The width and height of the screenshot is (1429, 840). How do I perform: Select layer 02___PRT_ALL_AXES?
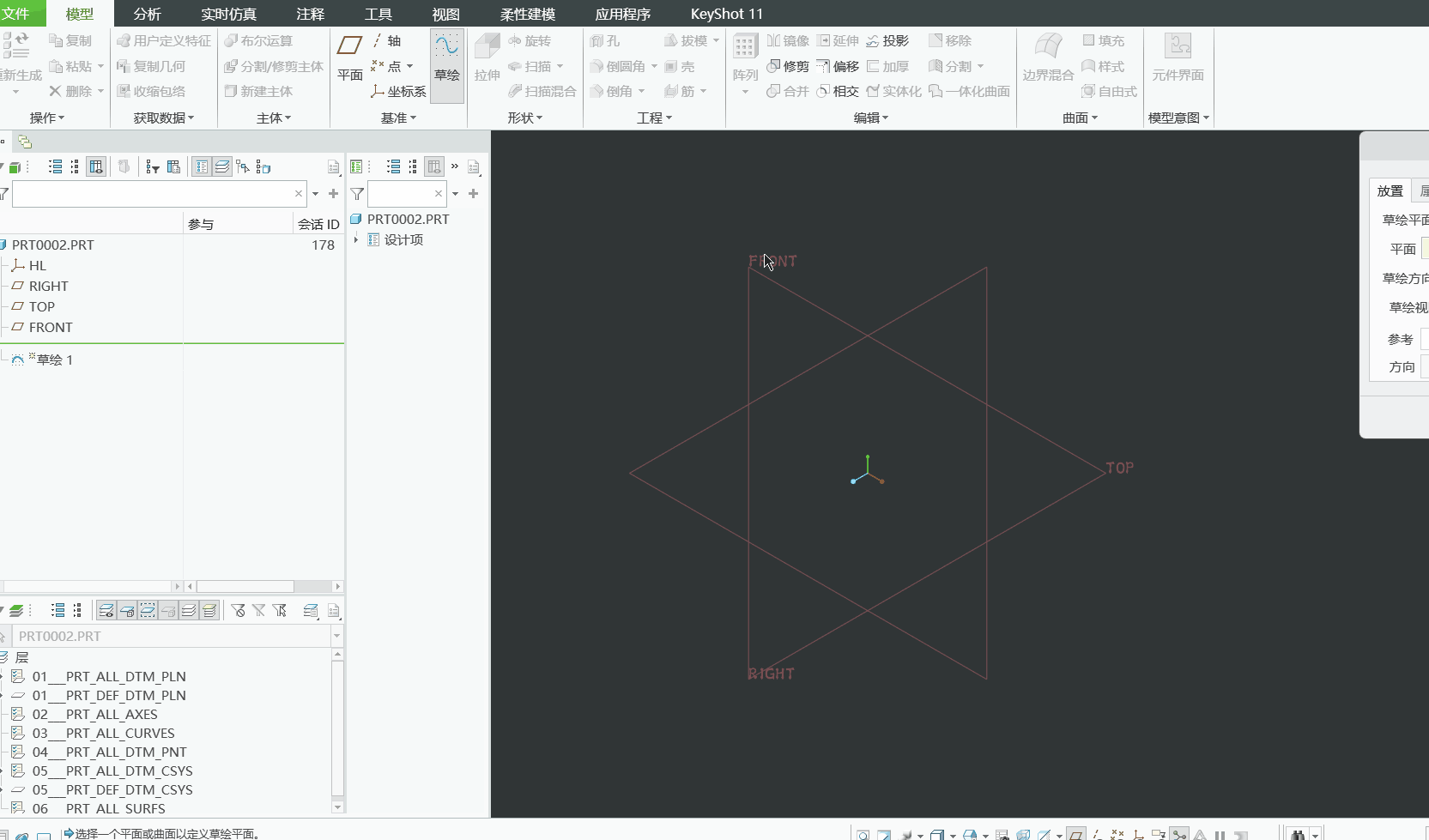point(94,714)
